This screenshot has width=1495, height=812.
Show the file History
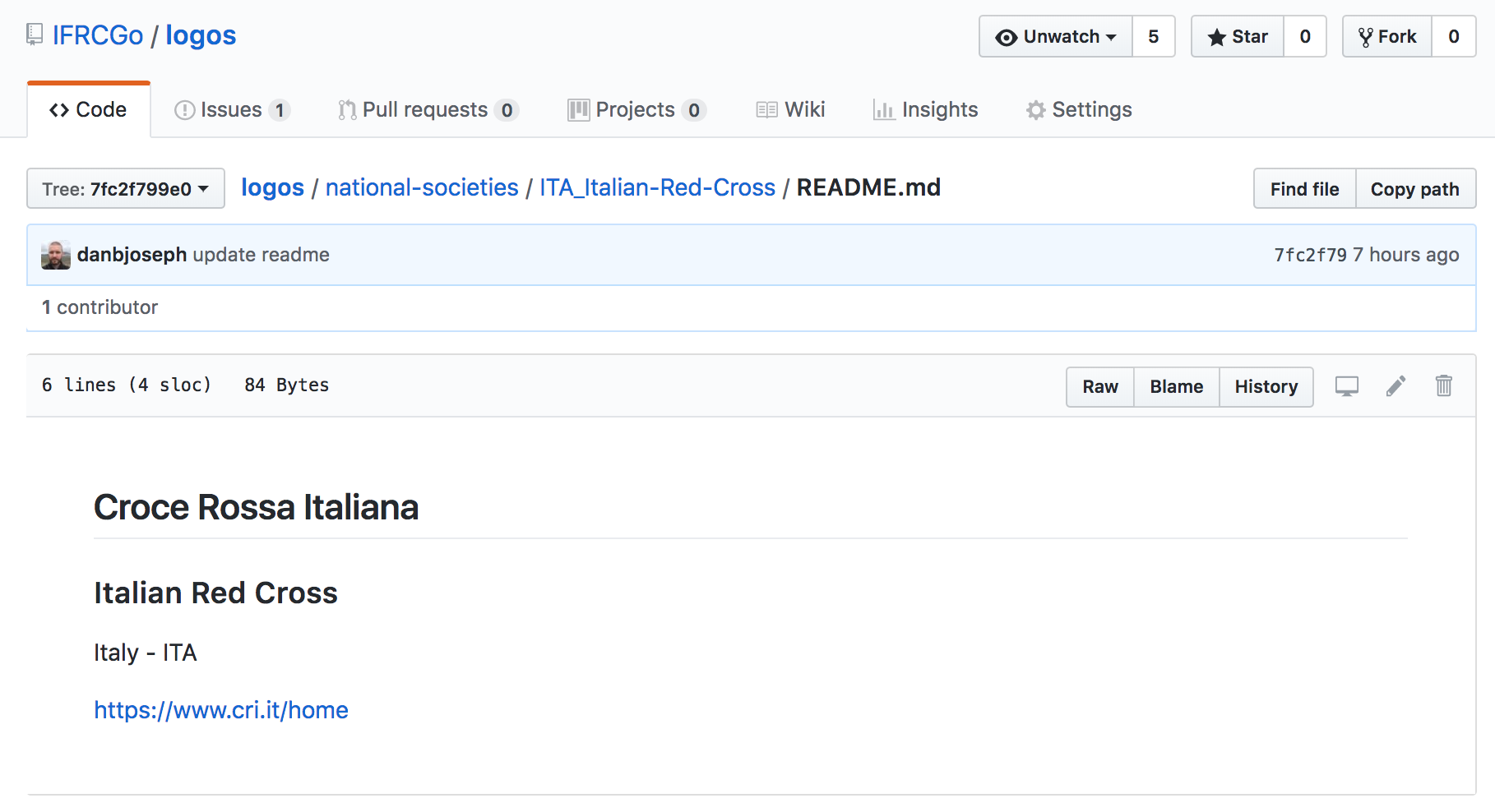[x=1266, y=386]
